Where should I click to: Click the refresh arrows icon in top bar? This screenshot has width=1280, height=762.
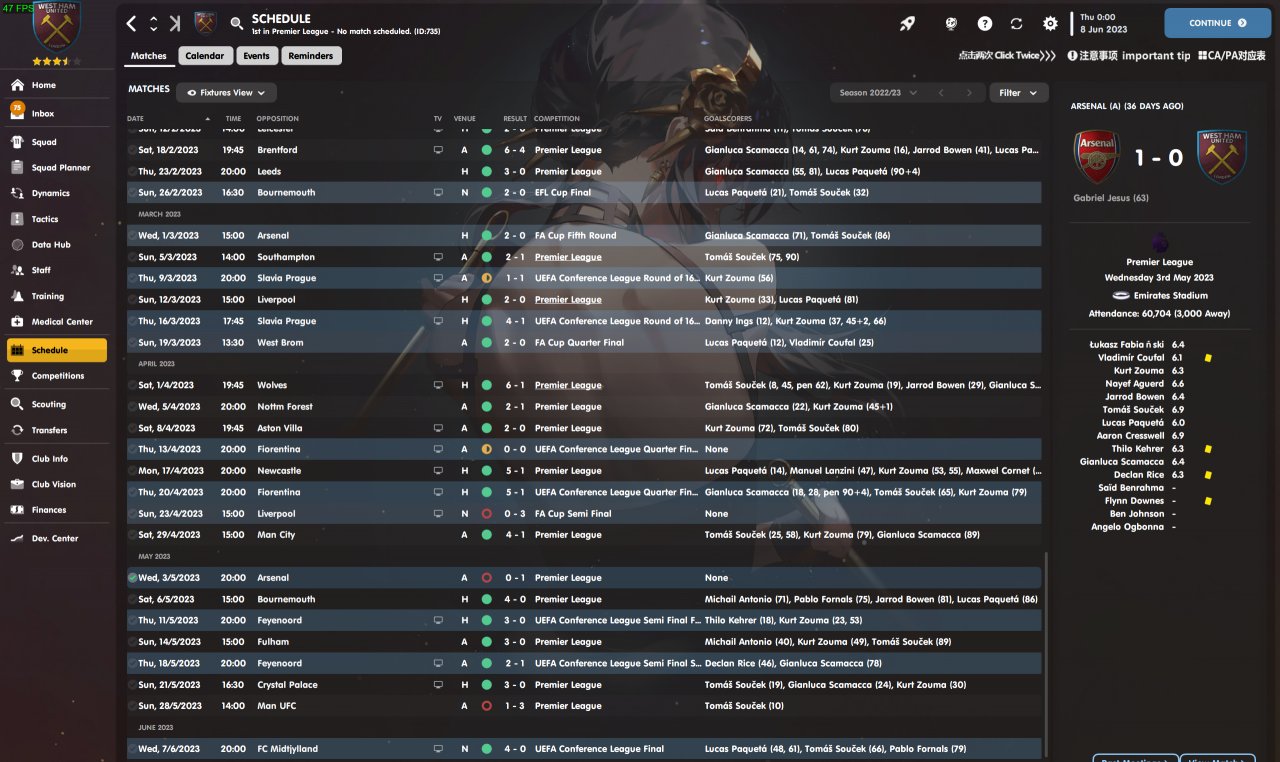point(1017,23)
